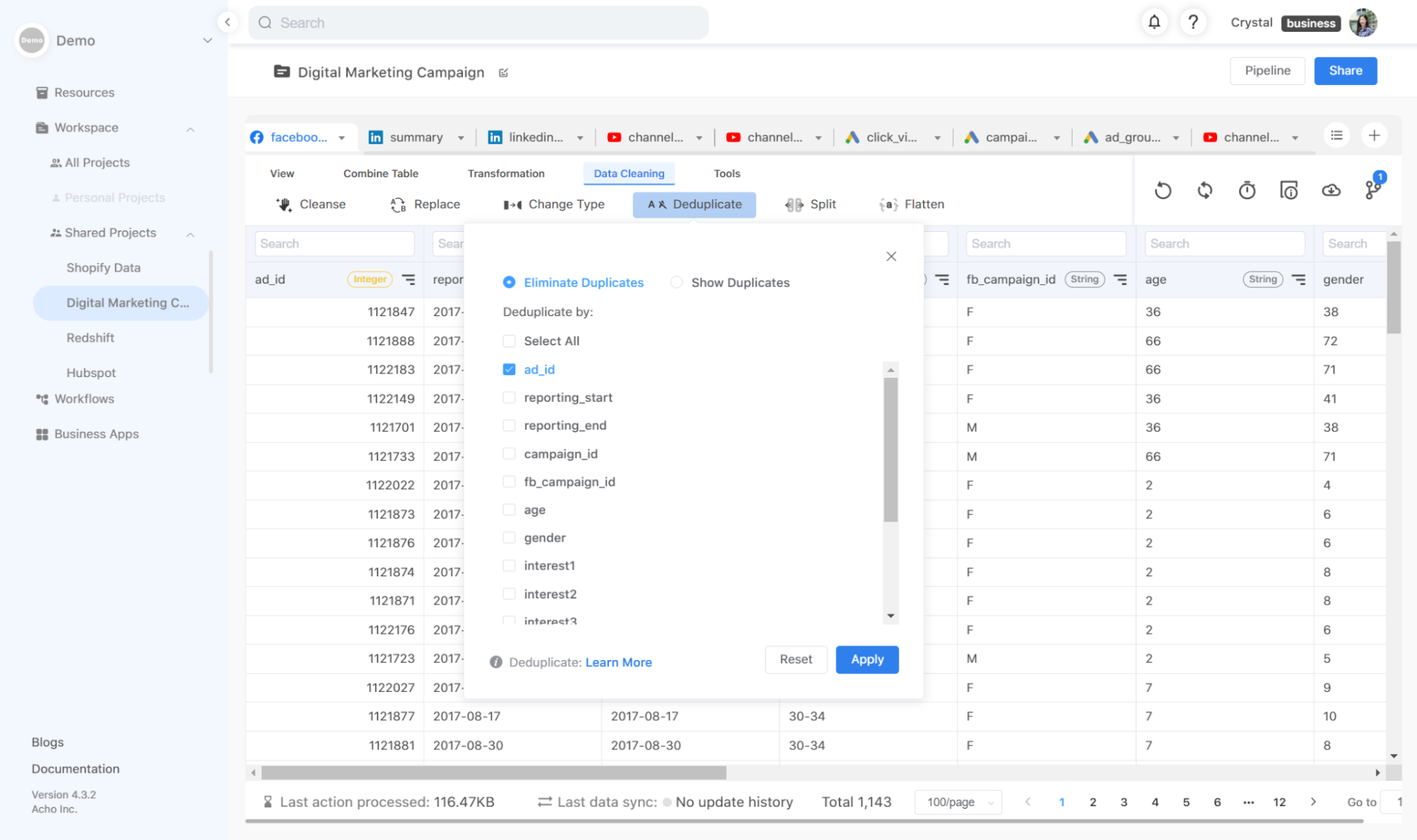Viewport: 1417px width, 840px height.
Task: Select the Show Duplicates radio option
Action: click(x=676, y=282)
